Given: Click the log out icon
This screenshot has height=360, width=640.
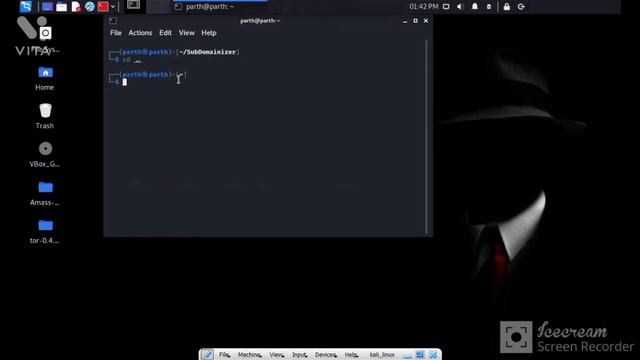Looking at the screenshot, I should click(521, 7).
